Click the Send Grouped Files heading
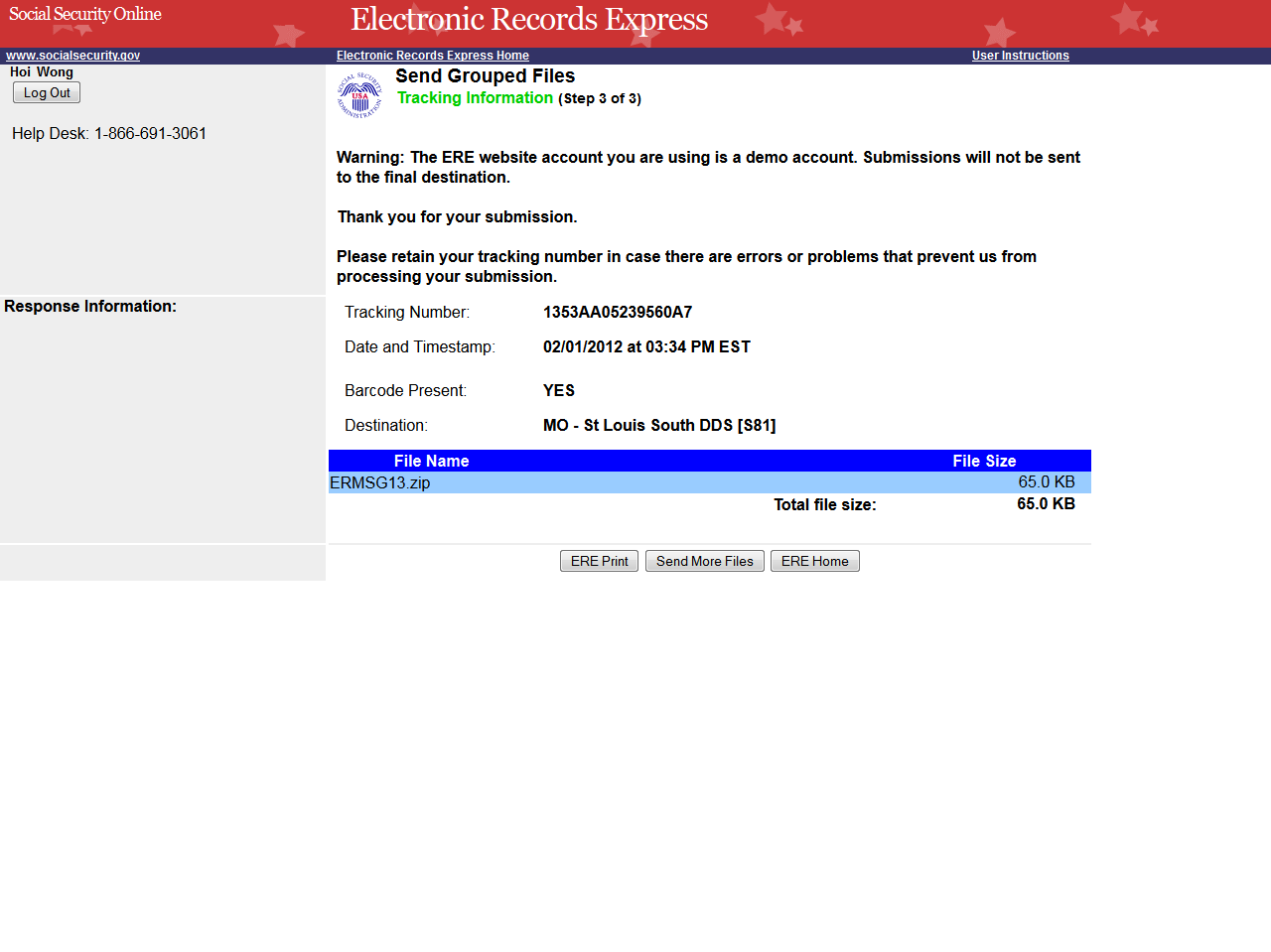This screenshot has height=952, width=1271. tap(485, 75)
